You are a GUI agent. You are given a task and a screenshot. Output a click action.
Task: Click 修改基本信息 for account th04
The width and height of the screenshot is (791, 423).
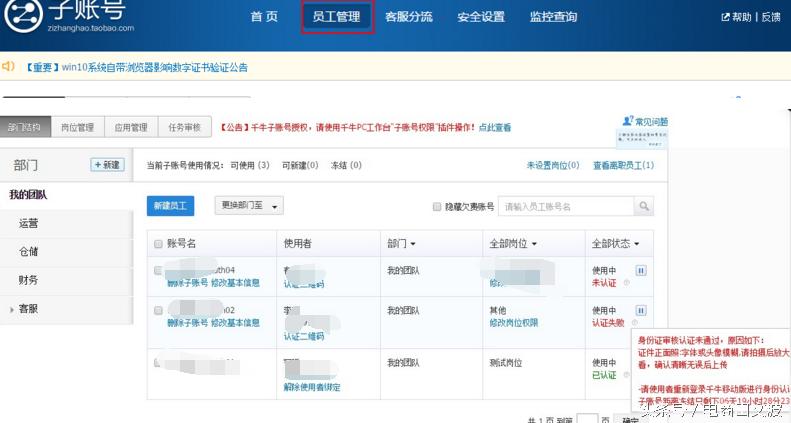pos(235,283)
